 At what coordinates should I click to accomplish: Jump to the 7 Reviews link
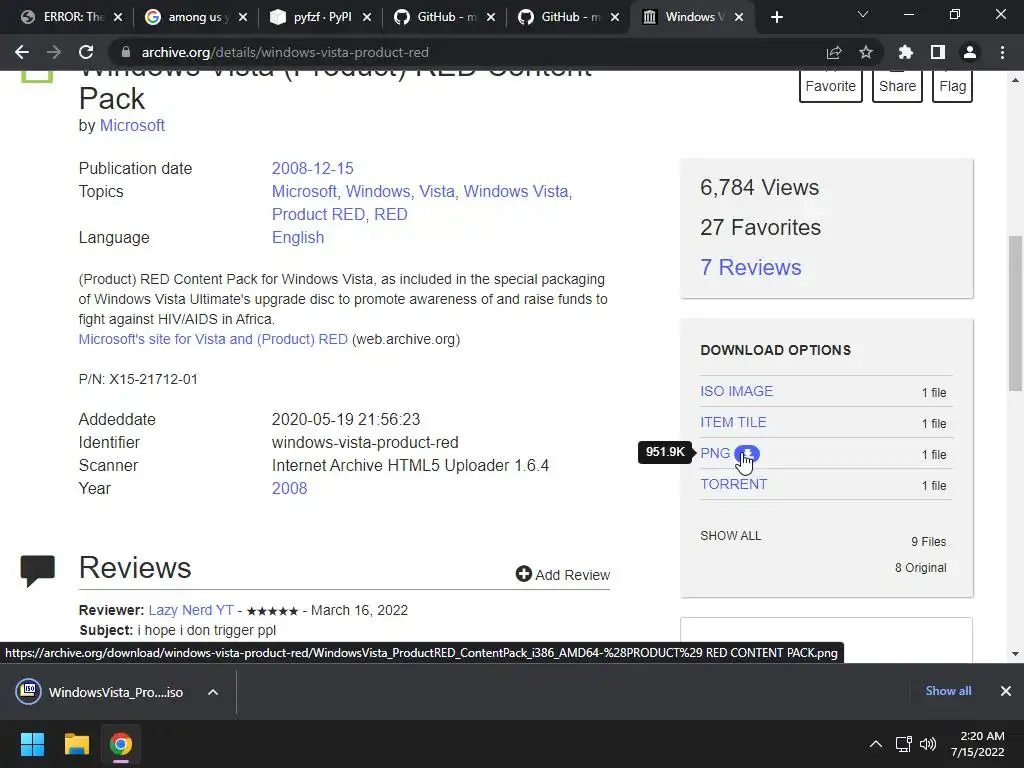[750, 267]
